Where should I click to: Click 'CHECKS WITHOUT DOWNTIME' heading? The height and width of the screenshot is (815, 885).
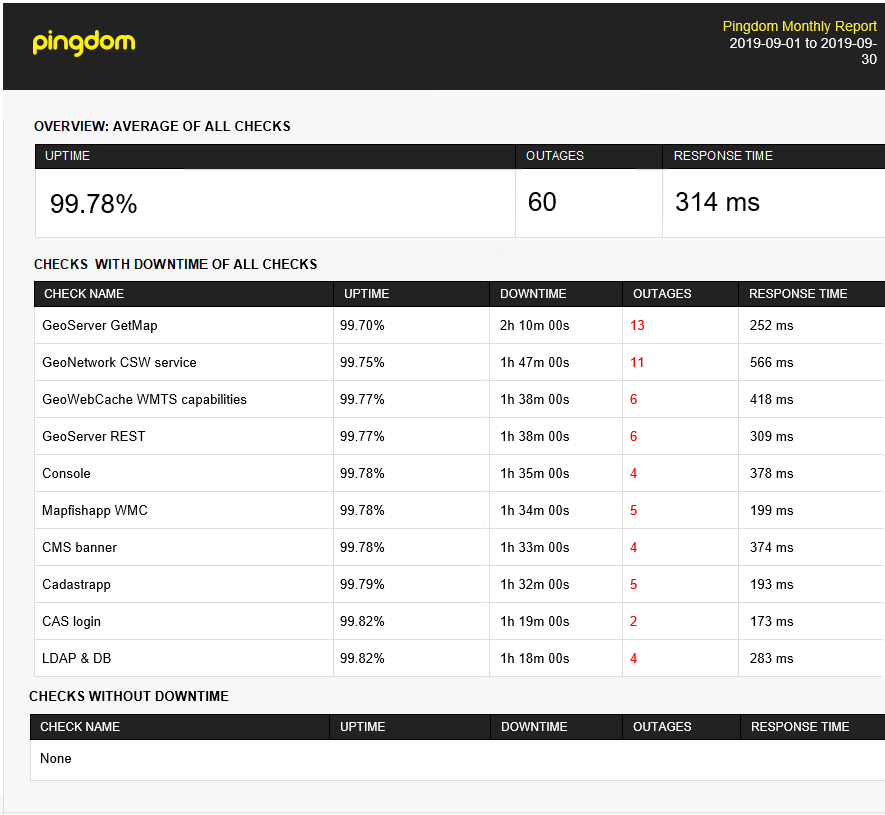coord(129,696)
